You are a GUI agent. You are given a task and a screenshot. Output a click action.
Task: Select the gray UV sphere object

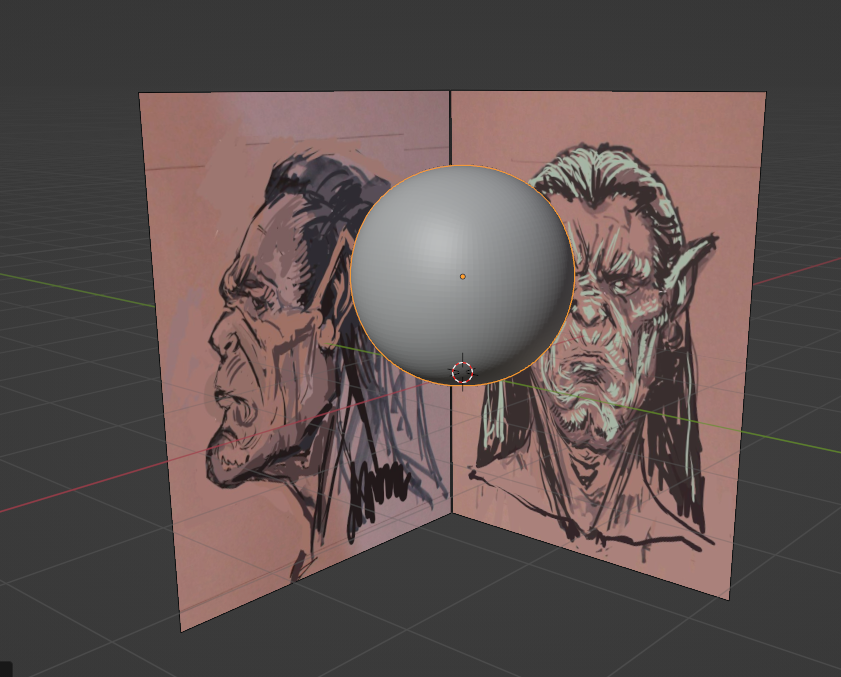(462, 275)
